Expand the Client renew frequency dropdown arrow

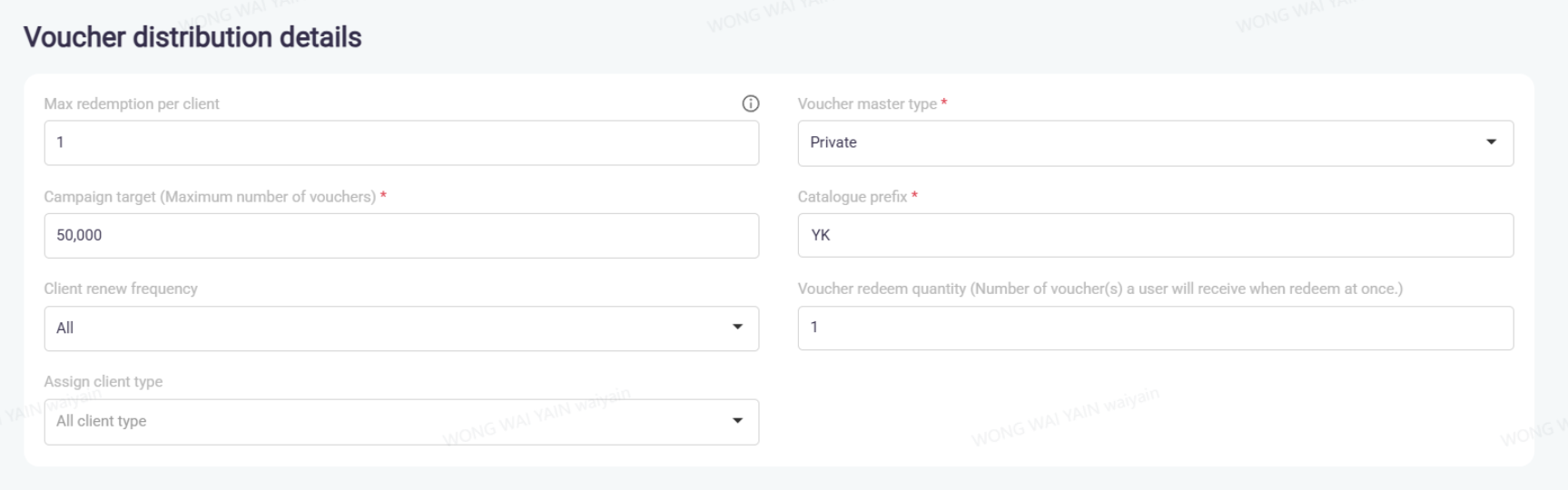(737, 328)
